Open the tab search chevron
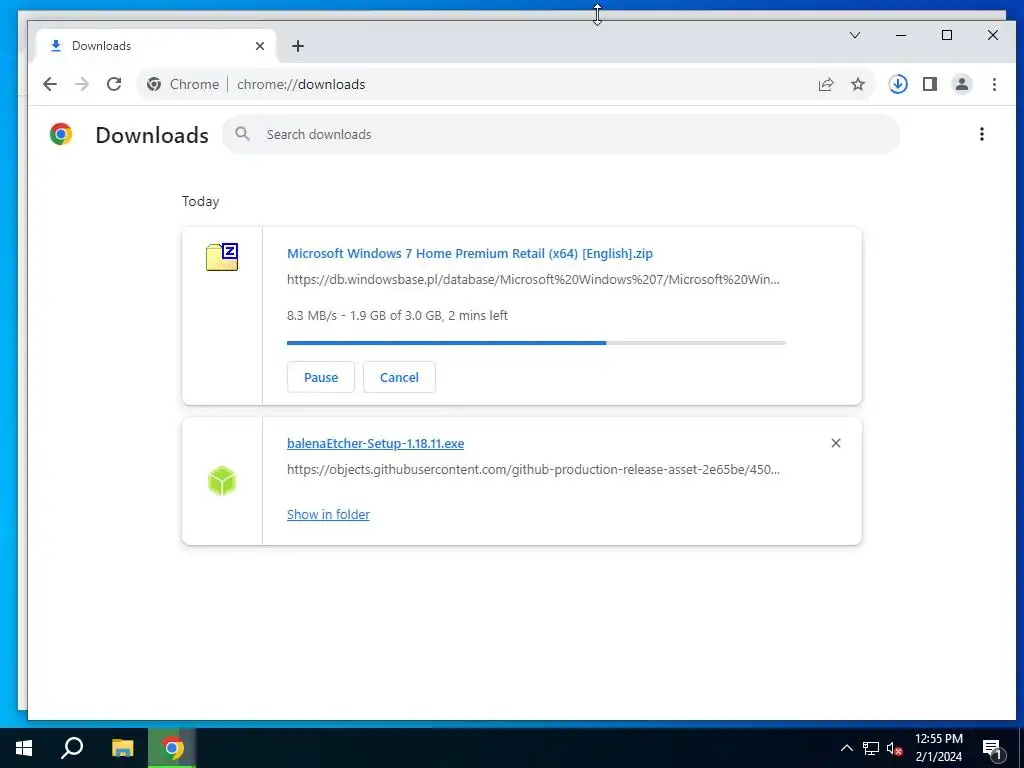This screenshot has width=1024, height=768. 855,35
